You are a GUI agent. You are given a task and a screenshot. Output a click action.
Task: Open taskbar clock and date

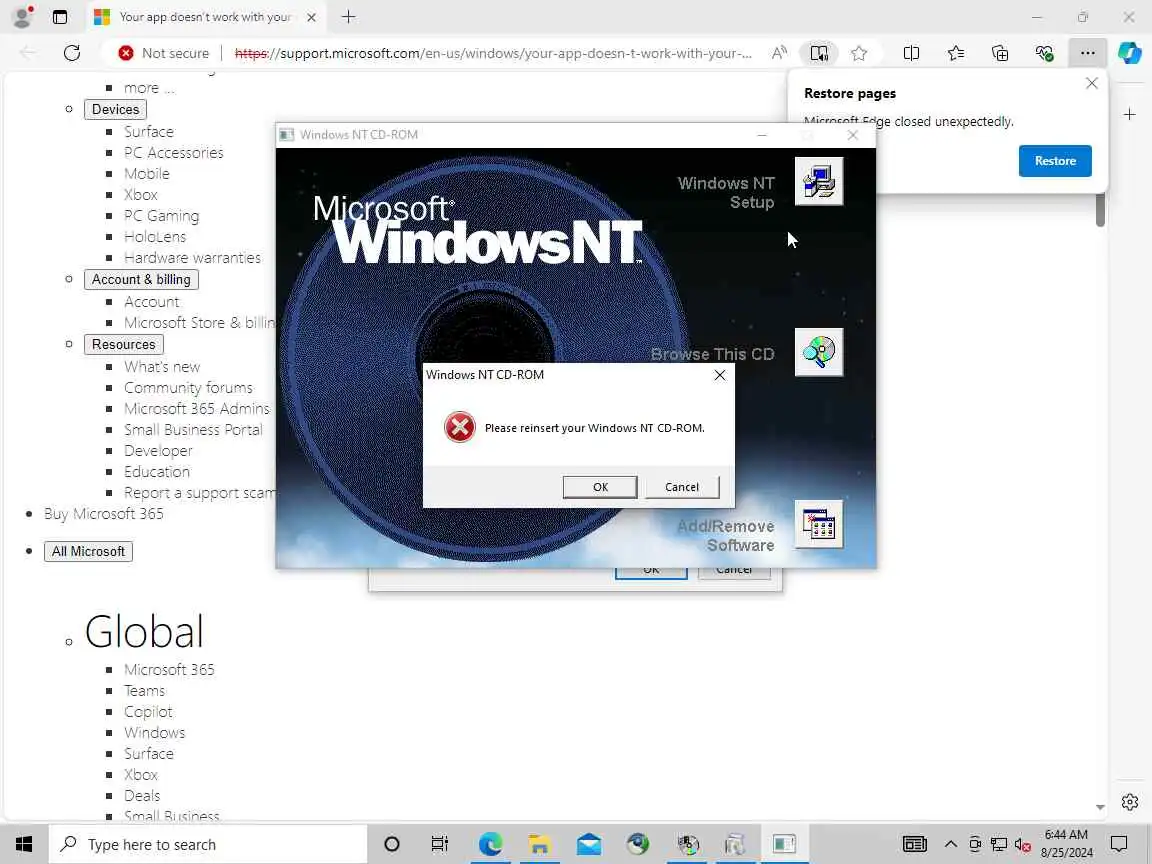(1066, 844)
